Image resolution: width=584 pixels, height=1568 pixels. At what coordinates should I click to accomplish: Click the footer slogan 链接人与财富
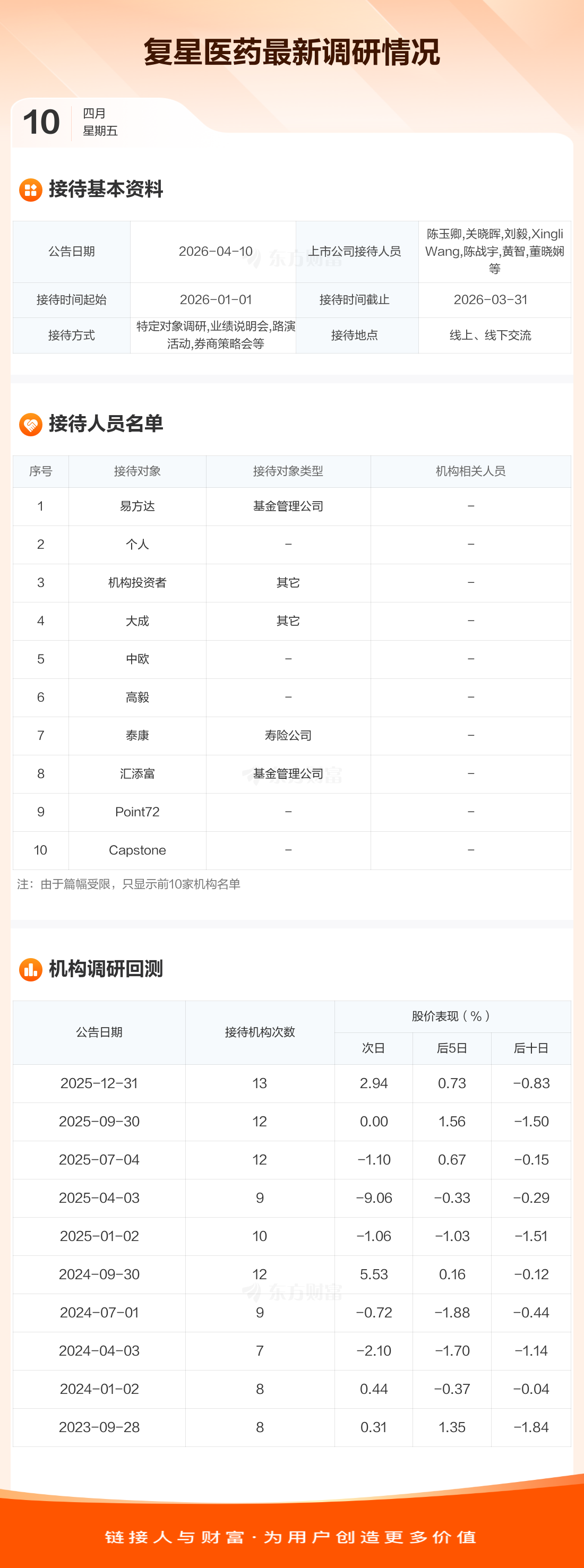tap(174, 1538)
